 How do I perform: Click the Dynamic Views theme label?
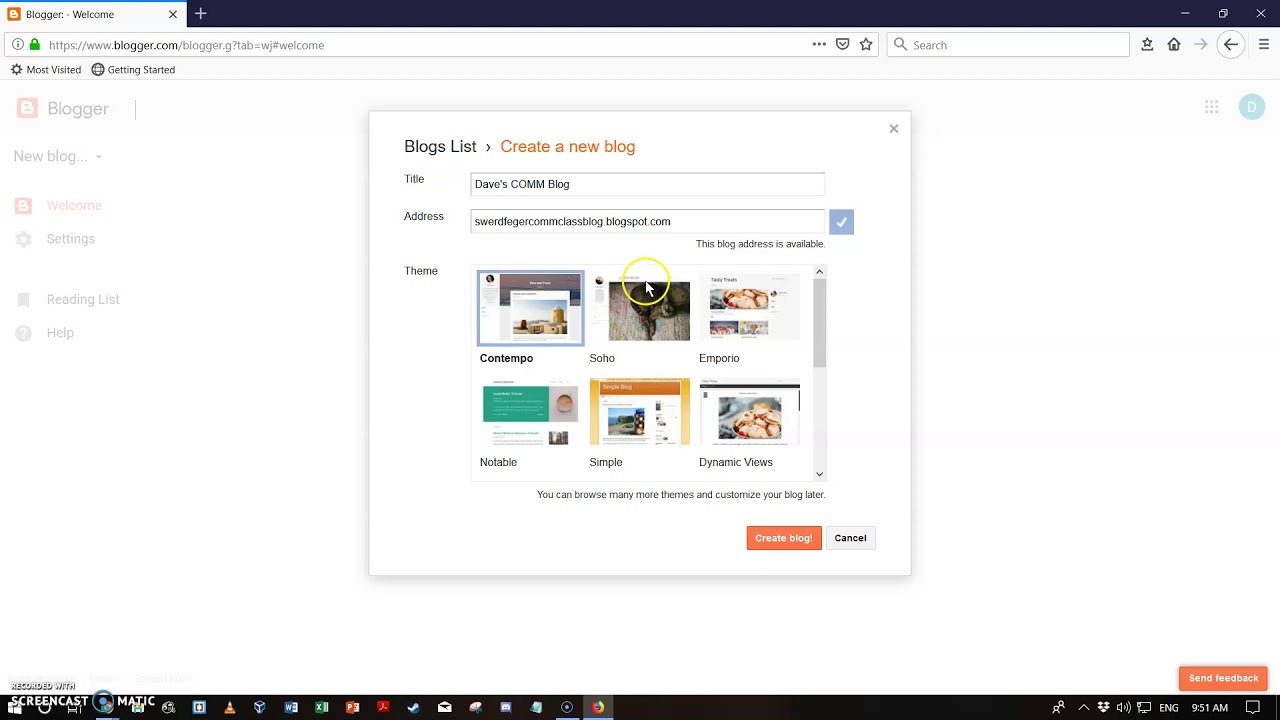(736, 462)
